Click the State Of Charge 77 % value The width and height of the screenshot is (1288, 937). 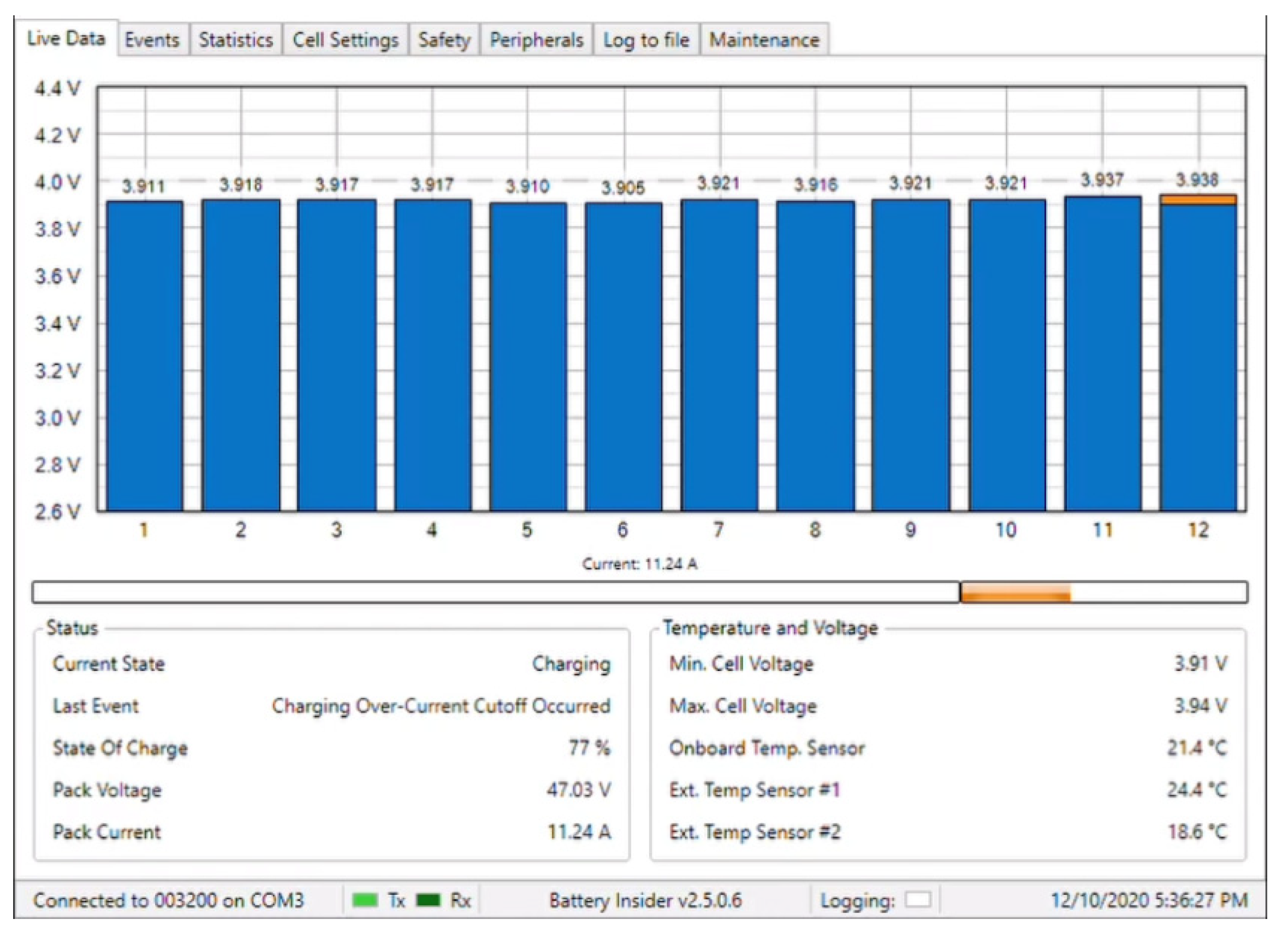click(x=589, y=748)
